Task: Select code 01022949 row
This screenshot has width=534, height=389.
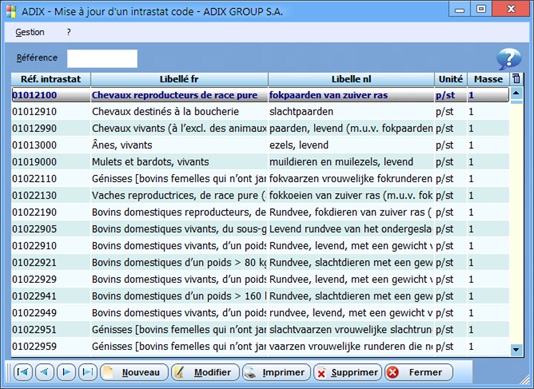Action: point(260,313)
